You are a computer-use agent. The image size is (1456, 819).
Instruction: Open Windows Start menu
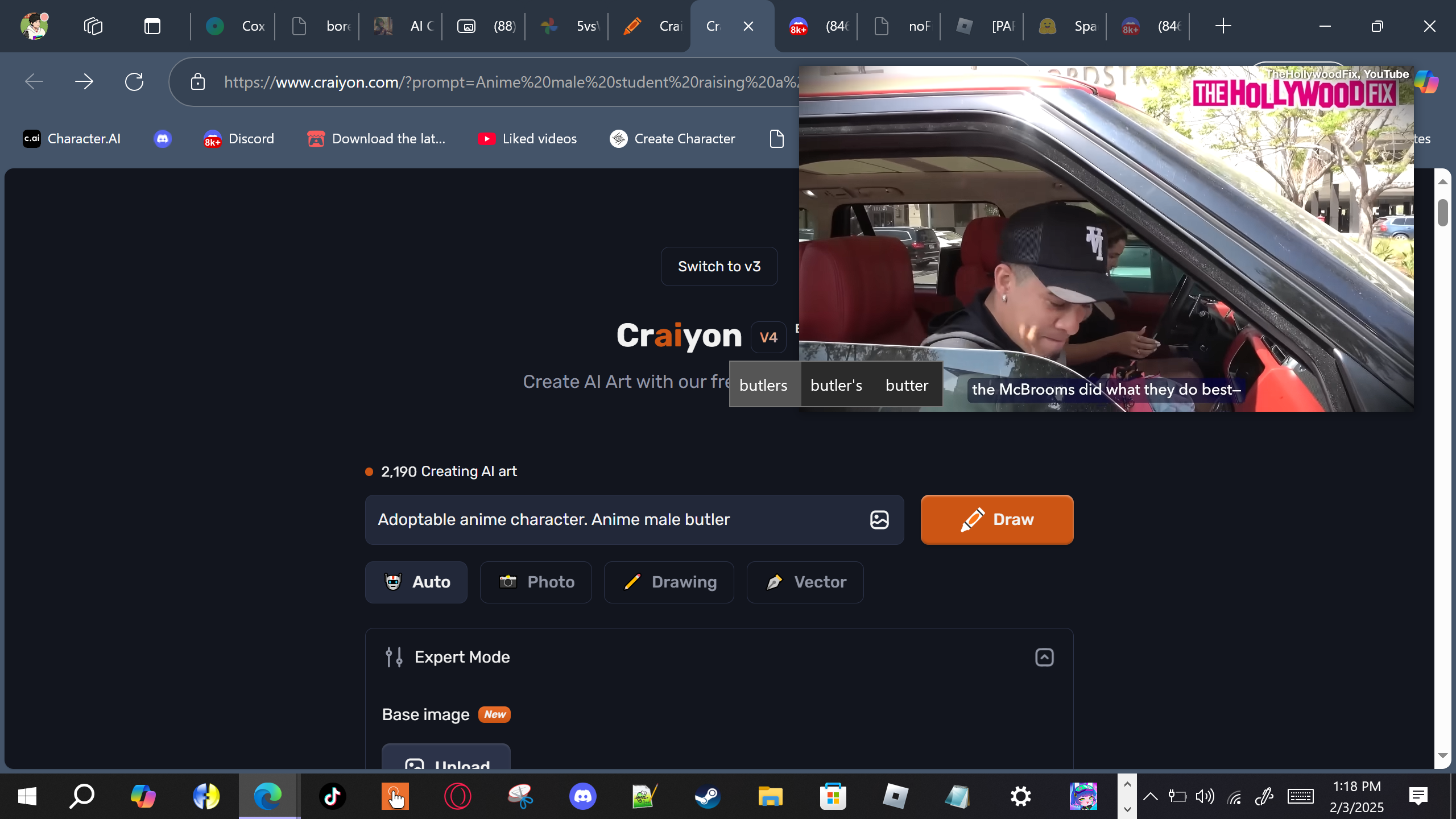pyautogui.click(x=27, y=796)
